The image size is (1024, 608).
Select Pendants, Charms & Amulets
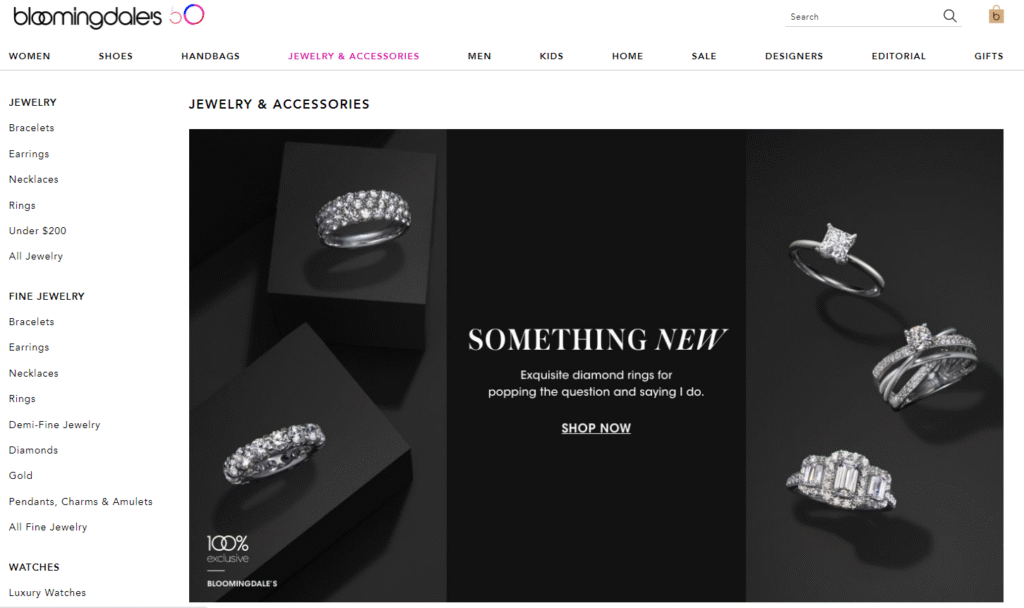click(x=80, y=502)
